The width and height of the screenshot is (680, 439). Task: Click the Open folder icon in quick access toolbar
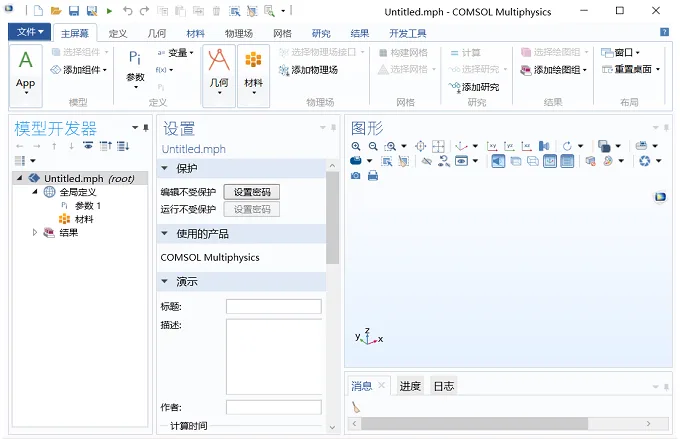pyautogui.click(x=56, y=11)
